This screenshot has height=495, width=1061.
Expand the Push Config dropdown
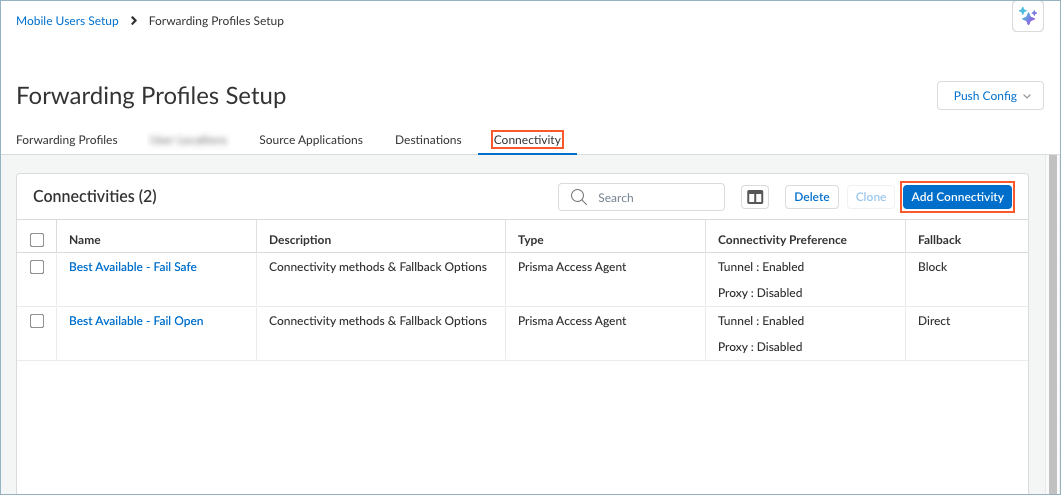[990, 96]
